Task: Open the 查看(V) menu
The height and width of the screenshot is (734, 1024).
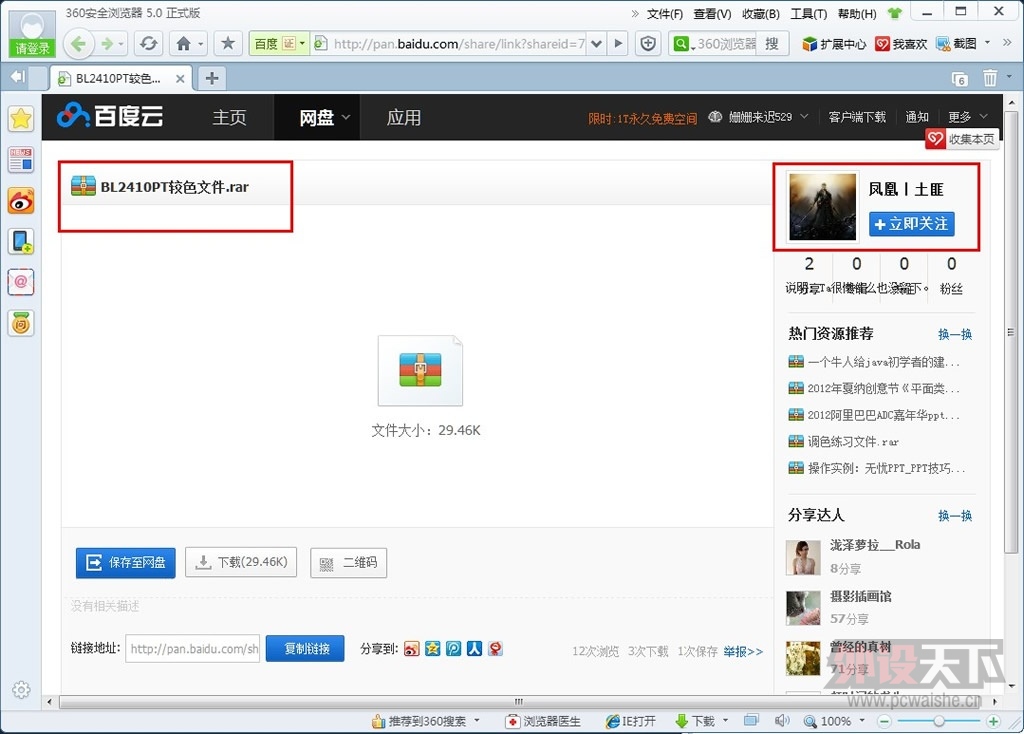Action: (x=712, y=14)
